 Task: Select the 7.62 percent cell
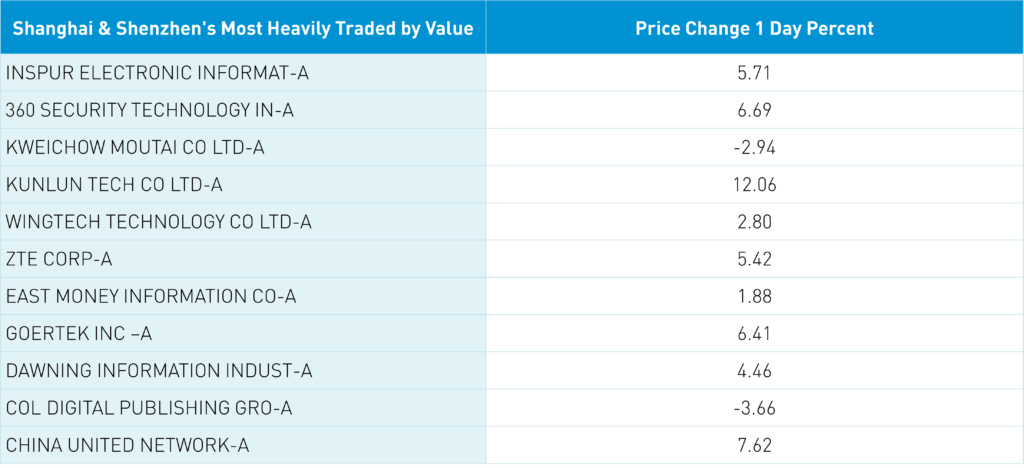(754, 445)
